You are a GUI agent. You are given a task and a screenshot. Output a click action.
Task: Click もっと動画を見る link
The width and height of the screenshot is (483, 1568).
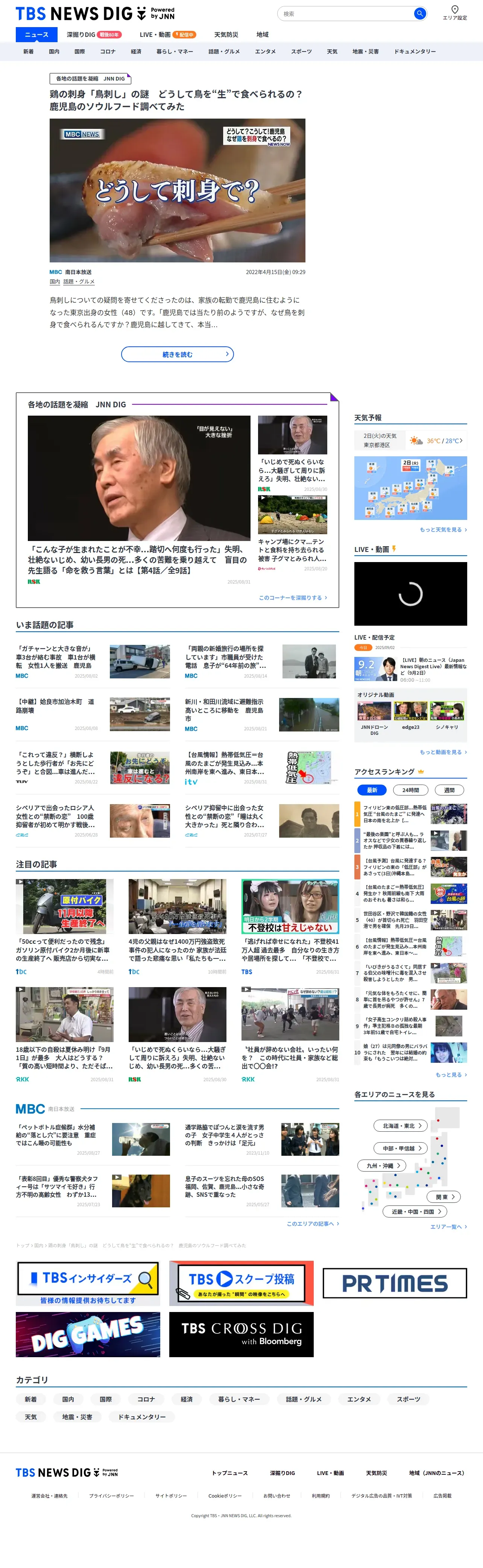[x=444, y=752]
